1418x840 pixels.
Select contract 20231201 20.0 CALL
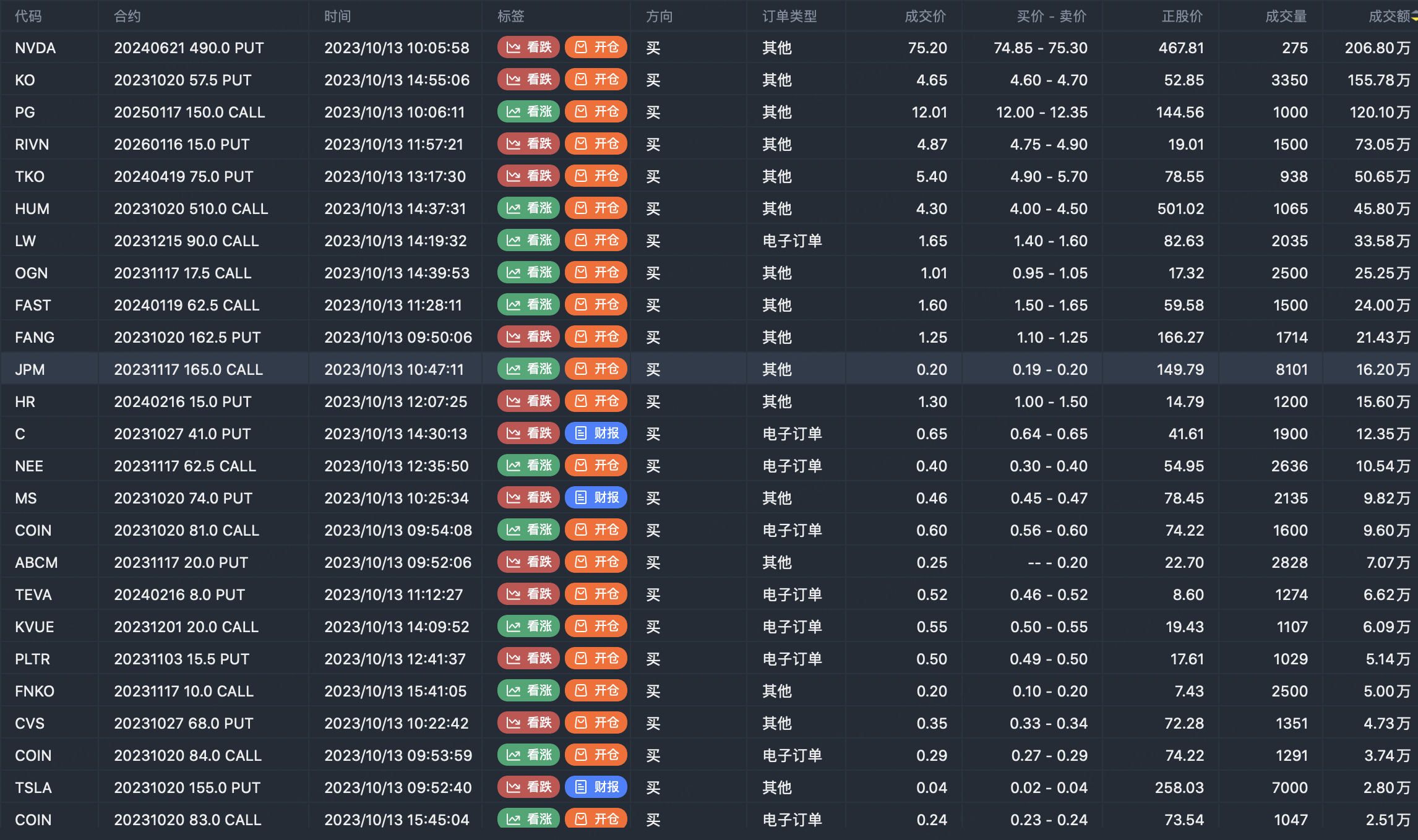tap(186, 627)
